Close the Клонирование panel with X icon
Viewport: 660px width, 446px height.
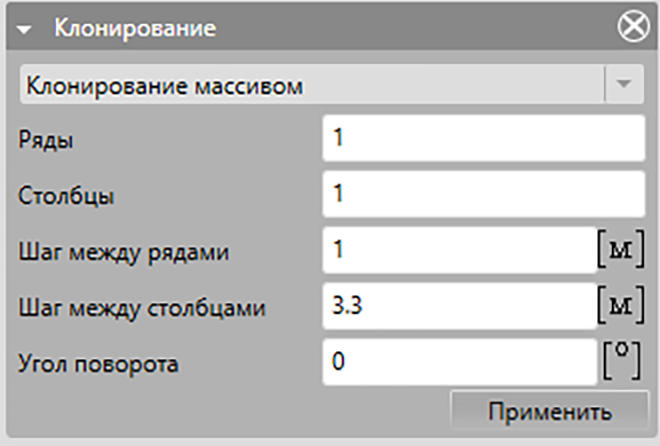click(633, 27)
